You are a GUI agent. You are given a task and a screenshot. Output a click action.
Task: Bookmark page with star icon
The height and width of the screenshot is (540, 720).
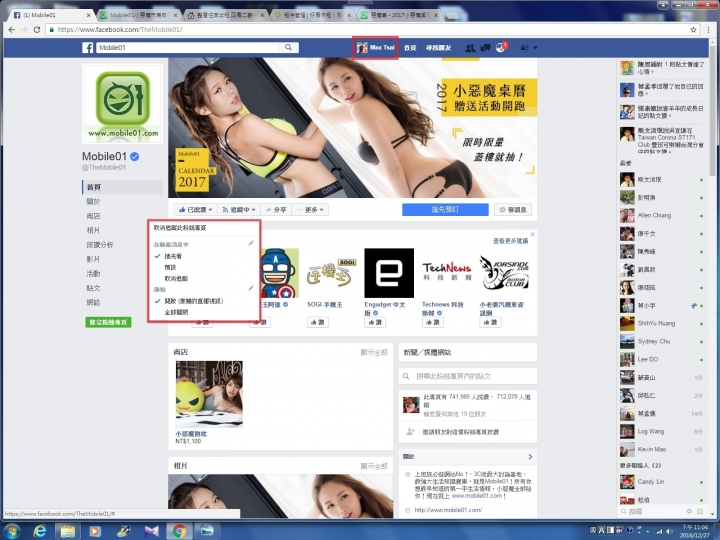(693, 29)
